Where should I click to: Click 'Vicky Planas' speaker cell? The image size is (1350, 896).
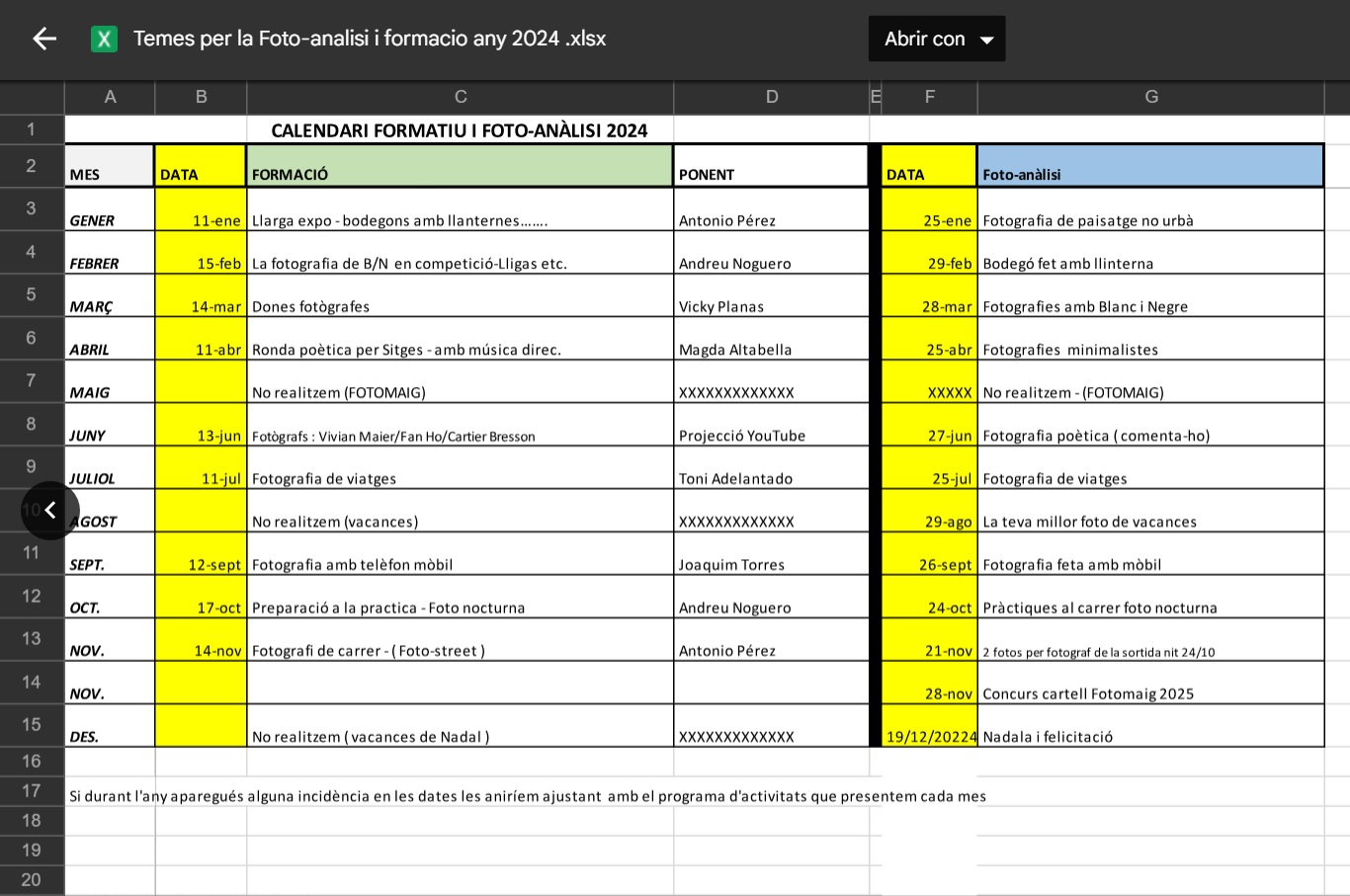point(771,295)
